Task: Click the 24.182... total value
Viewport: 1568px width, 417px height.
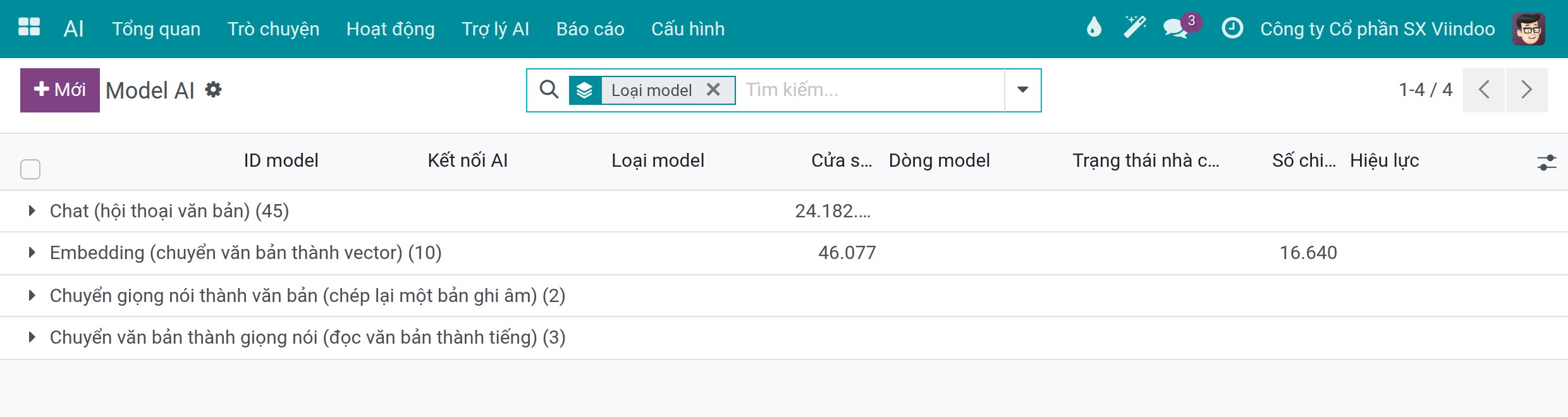Action: pyautogui.click(x=833, y=211)
